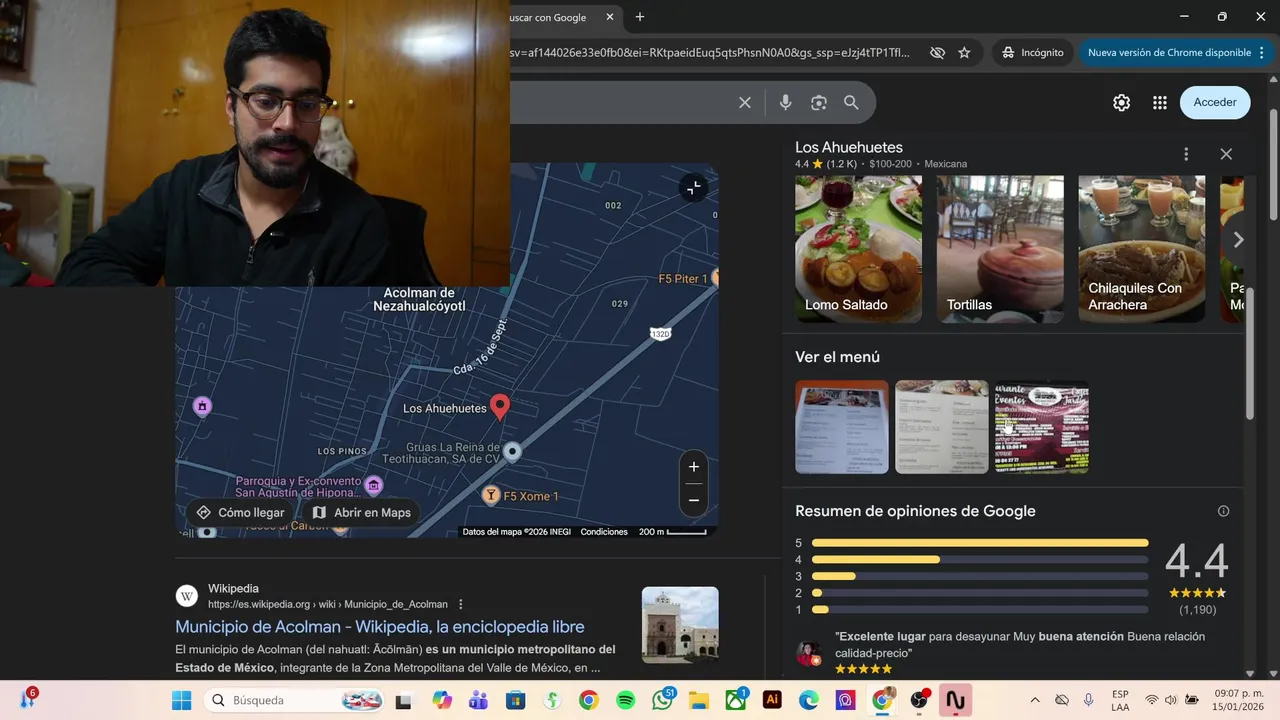Open the Google apps grid
The width and height of the screenshot is (1280, 720).
pyautogui.click(x=1160, y=102)
